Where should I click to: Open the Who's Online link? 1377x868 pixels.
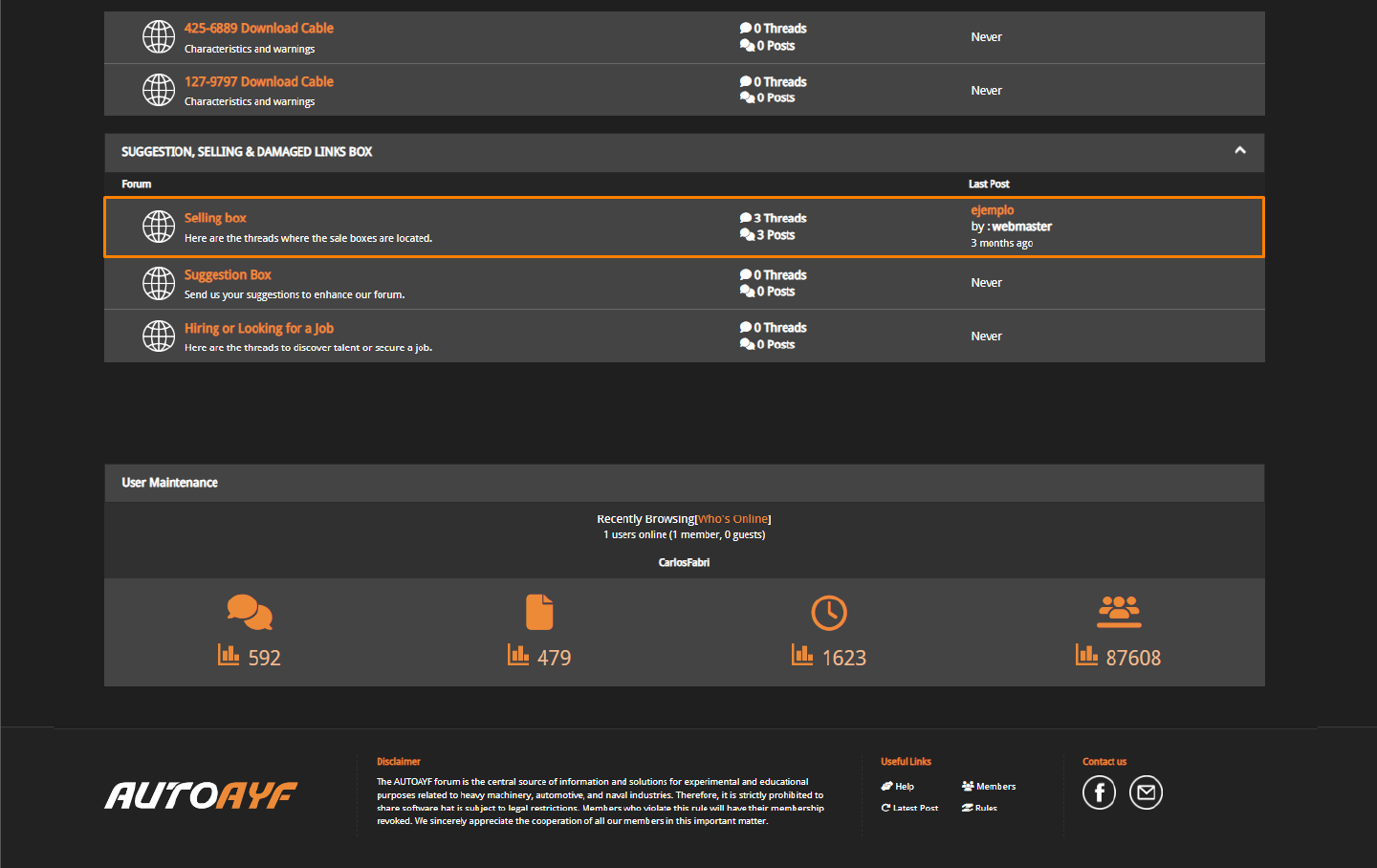tap(733, 519)
